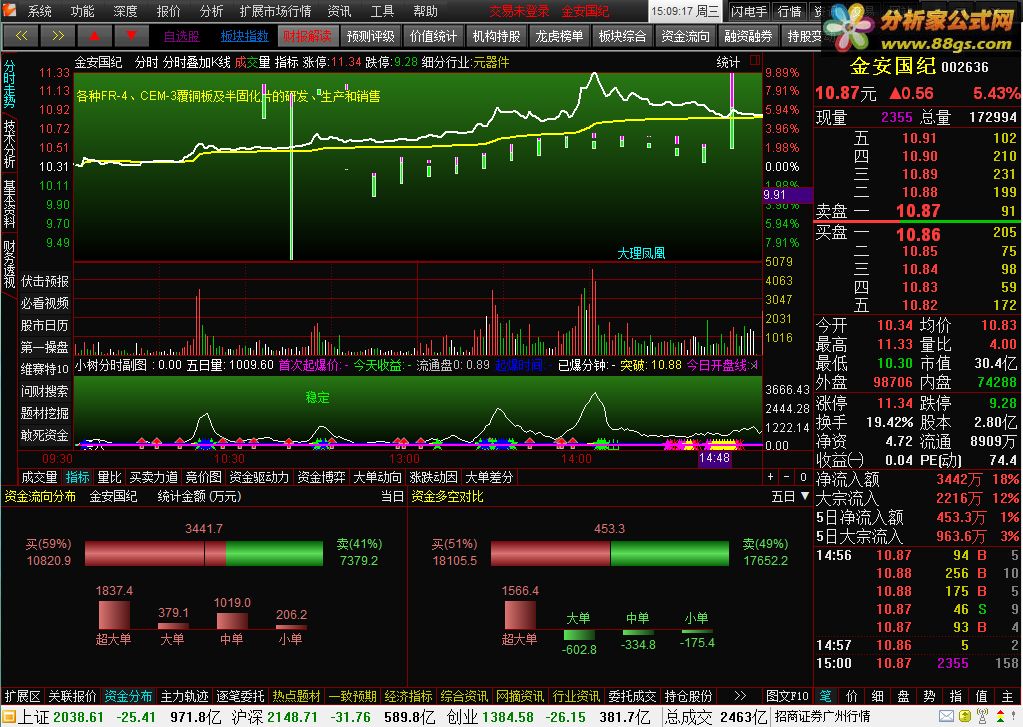This screenshot has height=727, width=1023.
Task: Open the 分析 menu
Action: click(x=211, y=11)
